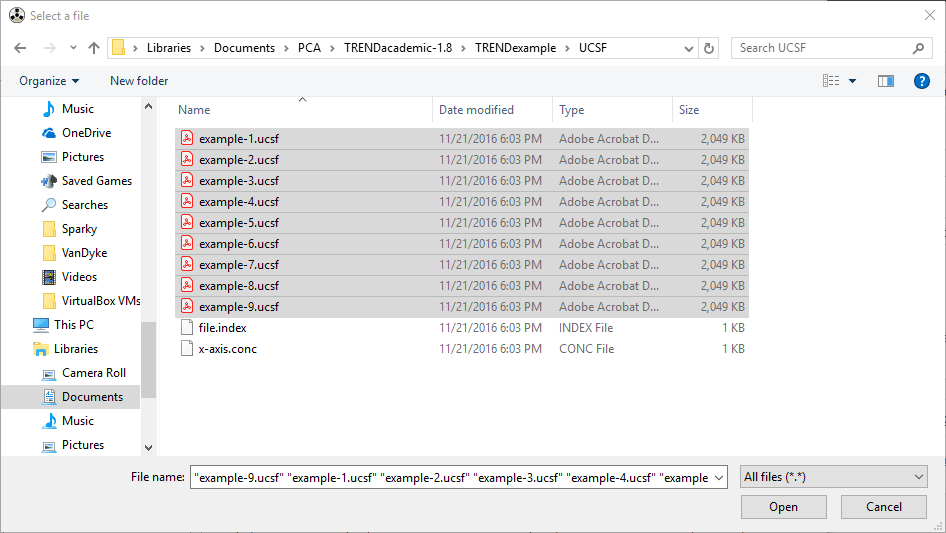Click TRENDexample in the breadcrumb path
946x533 pixels.
coord(515,48)
